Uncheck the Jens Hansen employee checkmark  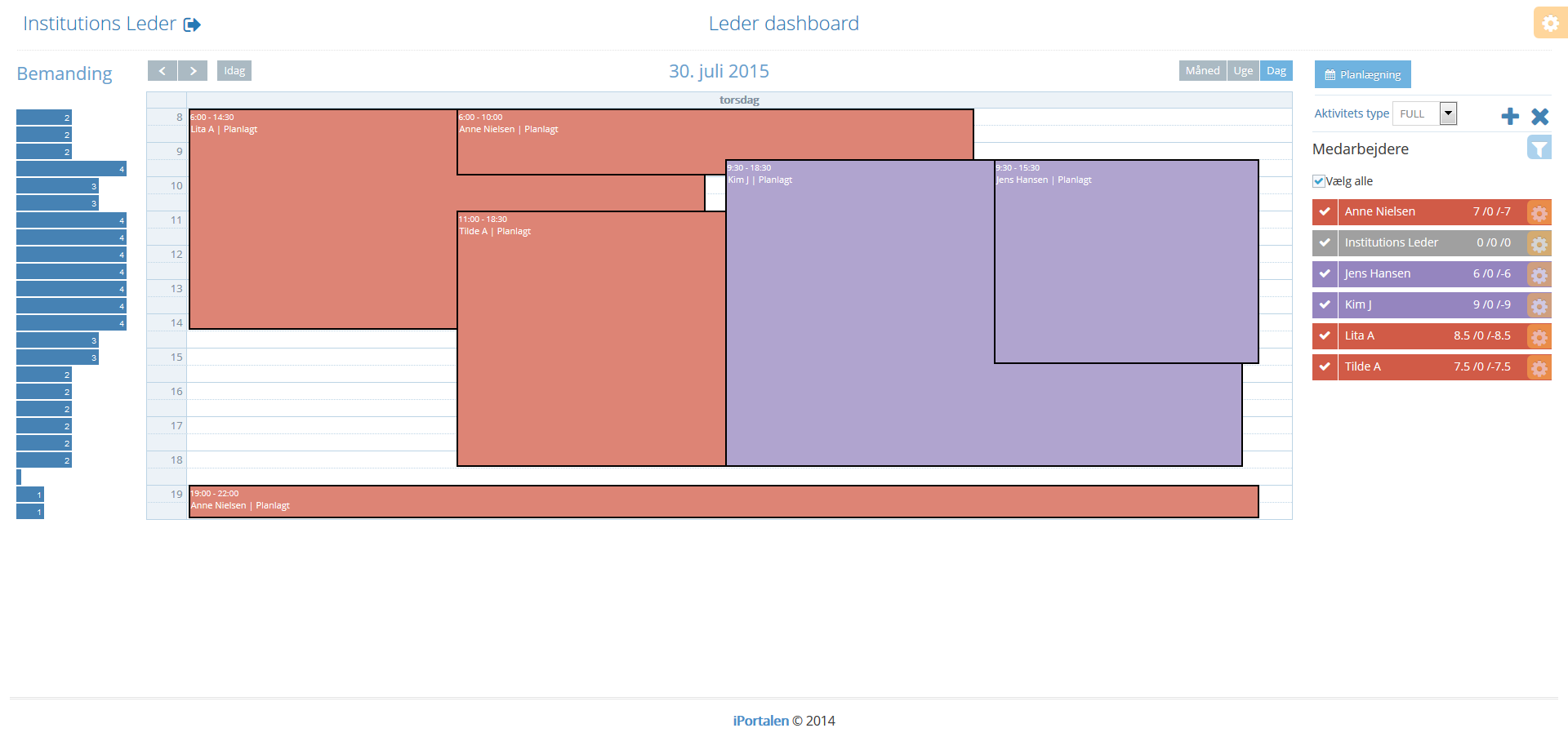click(1325, 273)
